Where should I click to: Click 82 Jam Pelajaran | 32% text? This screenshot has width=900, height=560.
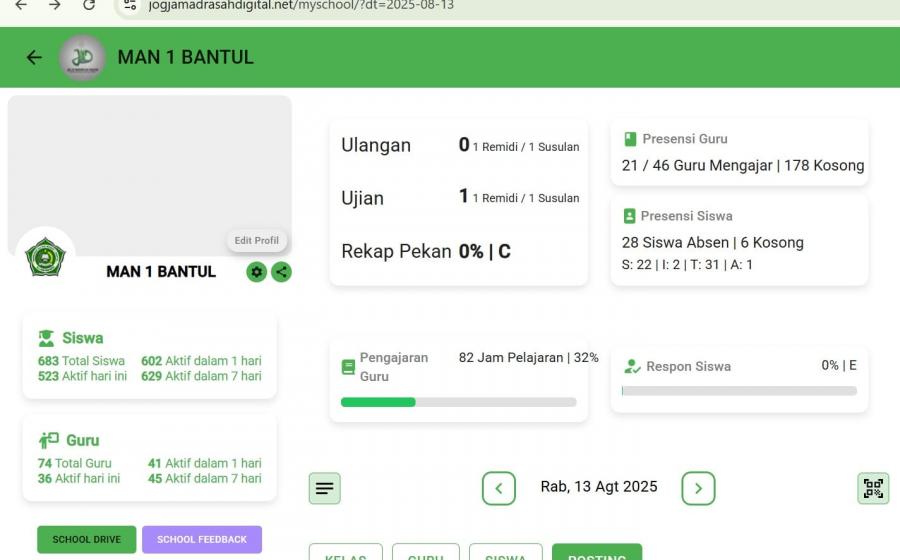pos(528,357)
